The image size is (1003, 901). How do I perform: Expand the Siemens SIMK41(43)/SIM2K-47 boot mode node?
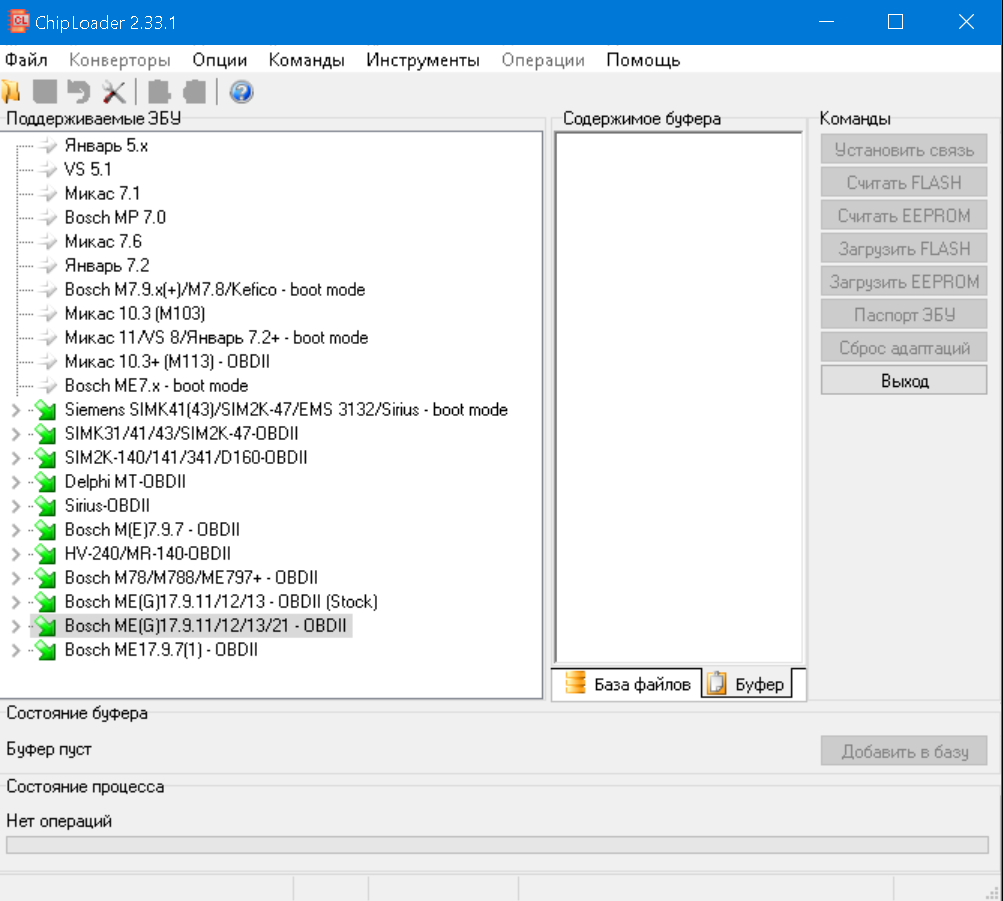(15, 410)
